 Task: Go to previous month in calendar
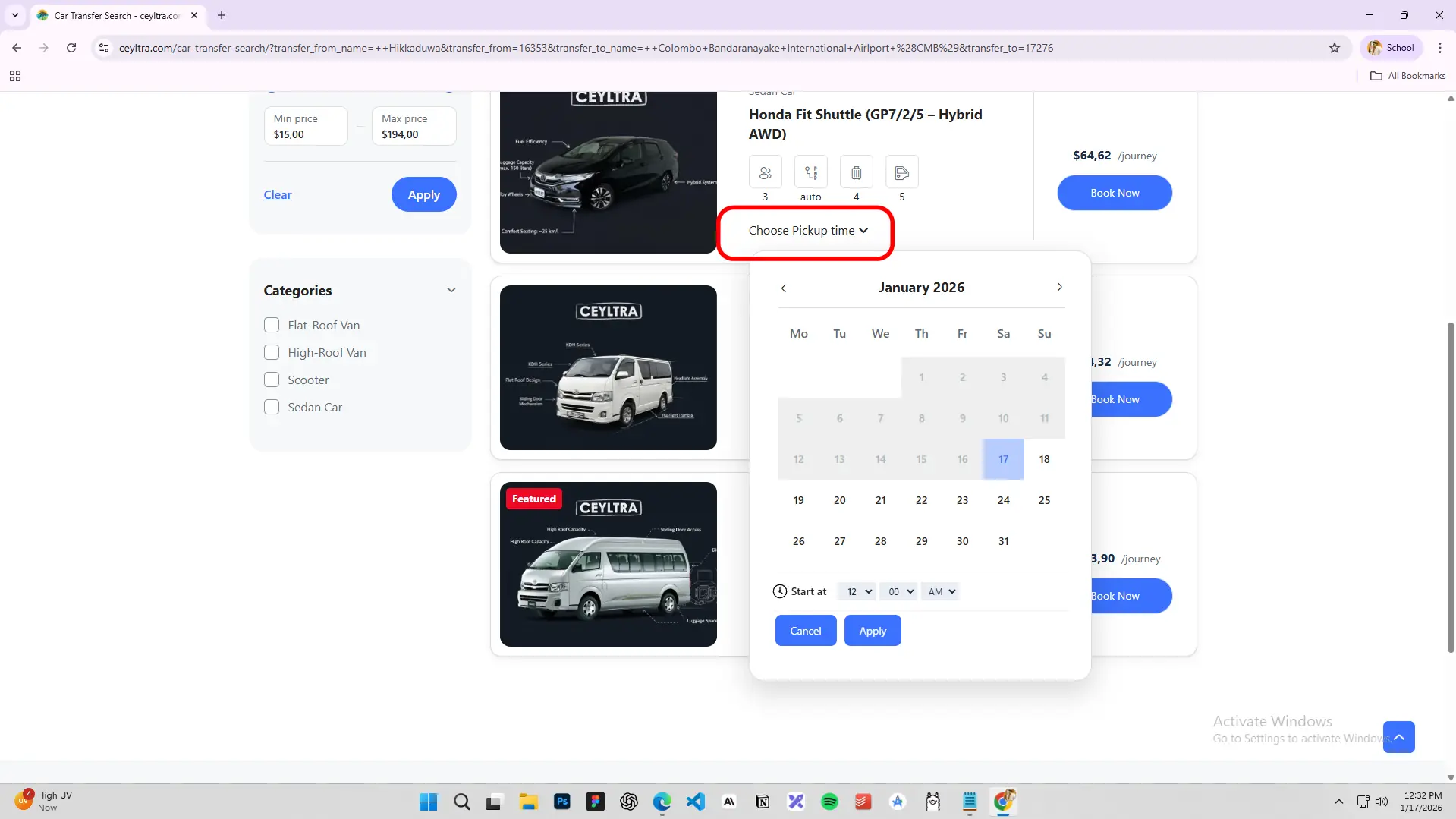[784, 288]
